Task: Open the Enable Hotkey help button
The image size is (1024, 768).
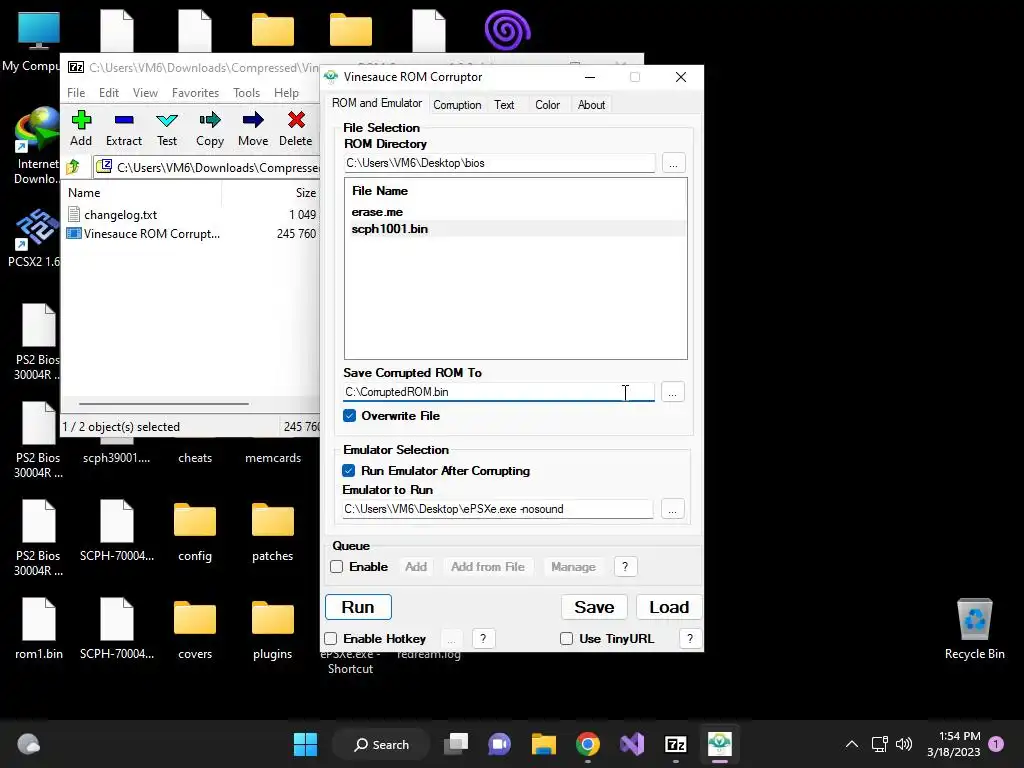Action: click(x=483, y=639)
